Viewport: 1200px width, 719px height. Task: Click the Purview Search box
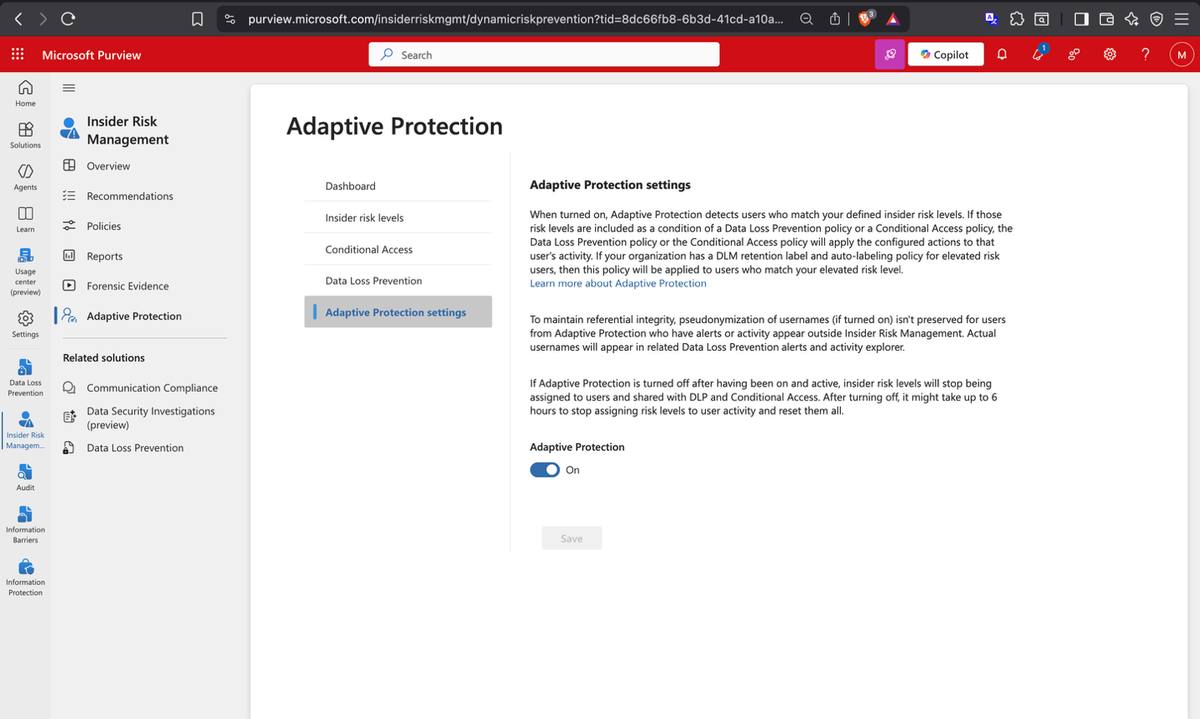544,54
